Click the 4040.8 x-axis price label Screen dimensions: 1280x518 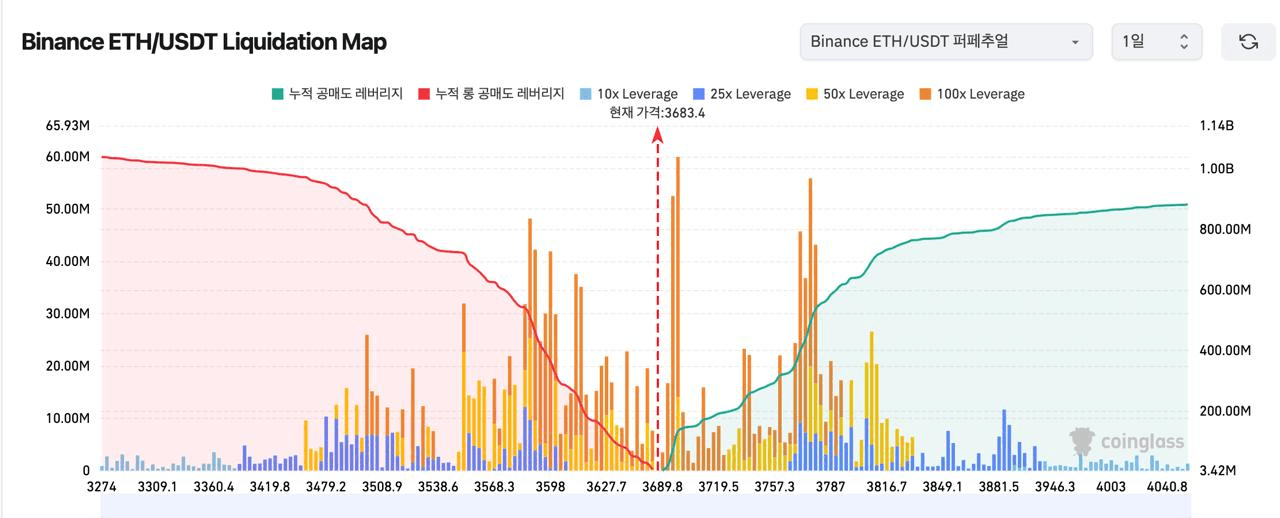(x=1167, y=486)
